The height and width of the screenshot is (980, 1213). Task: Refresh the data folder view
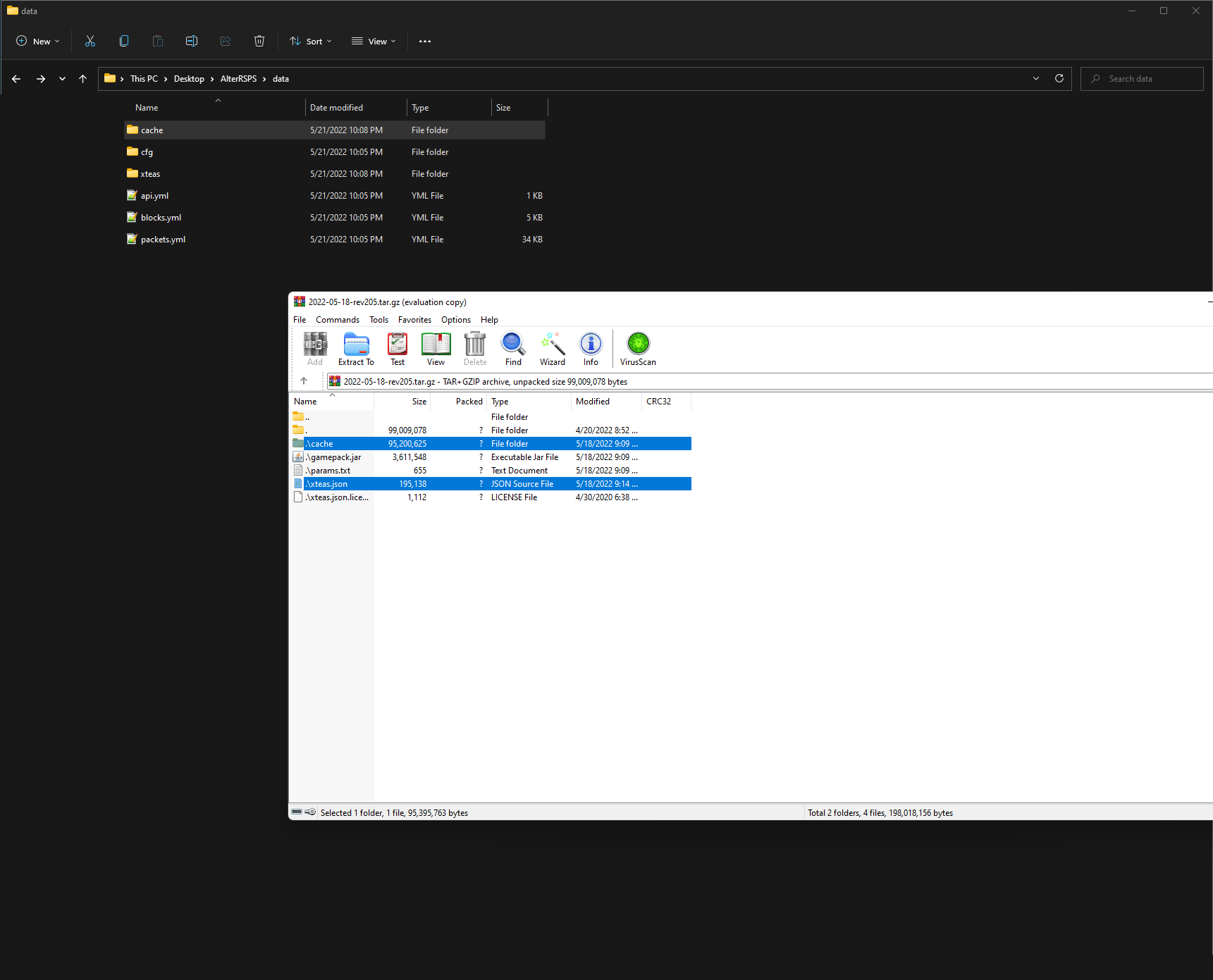(x=1059, y=78)
